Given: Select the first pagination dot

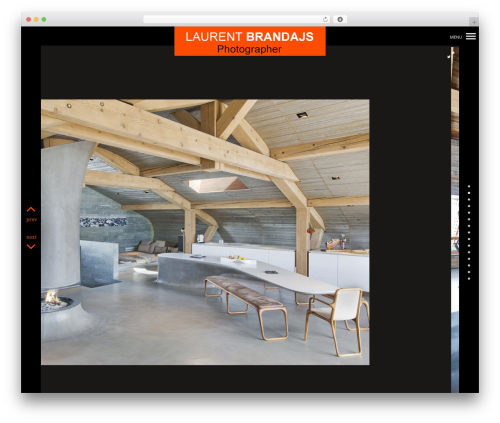Looking at the screenshot, I should coord(469,186).
